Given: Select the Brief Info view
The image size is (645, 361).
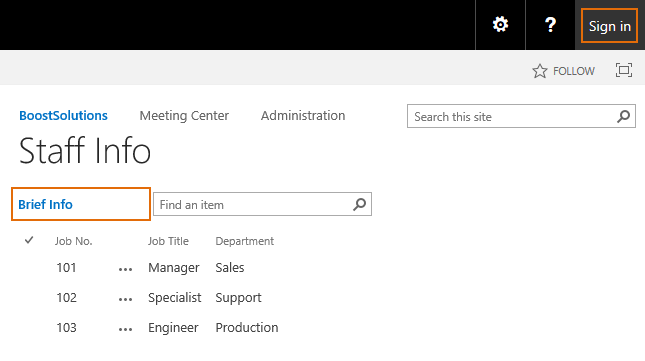Looking at the screenshot, I should pos(45,204).
